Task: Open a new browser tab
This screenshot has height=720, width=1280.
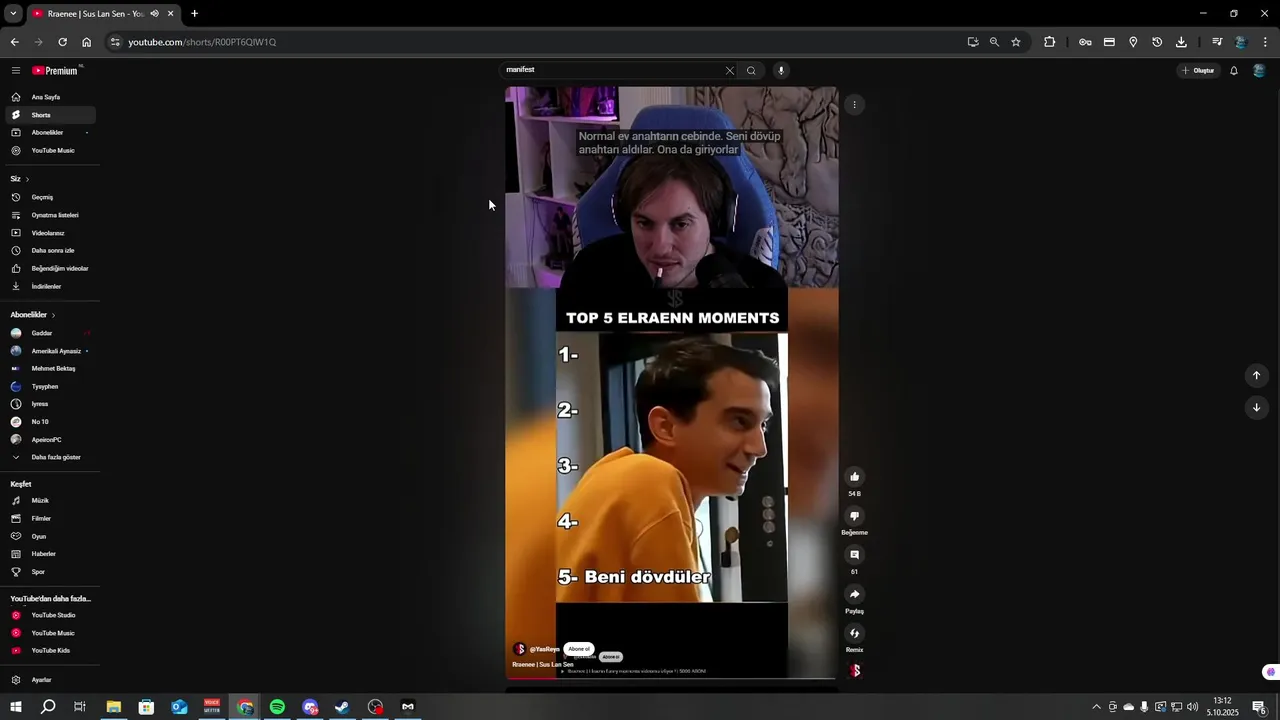Action: click(x=194, y=14)
